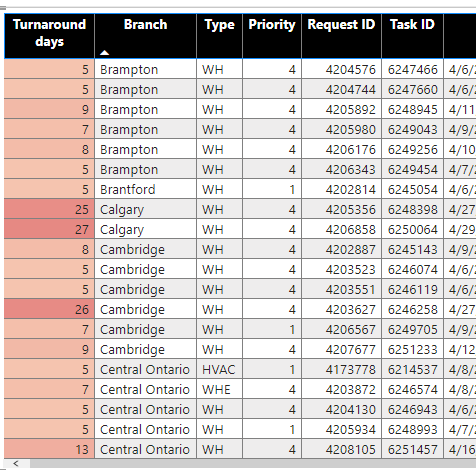Select Task ID 6248993 cell
Image resolution: width=476 pixels, height=470 pixels.
[413, 429]
